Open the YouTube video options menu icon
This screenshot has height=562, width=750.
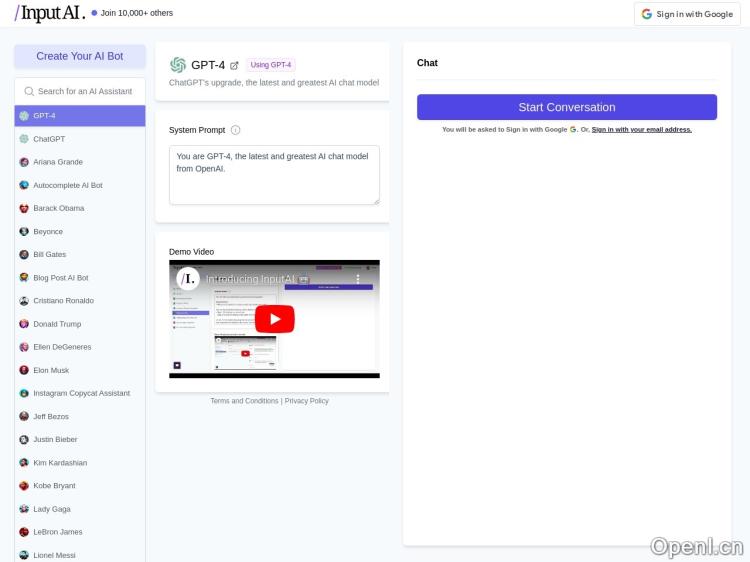(x=359, y=279)
